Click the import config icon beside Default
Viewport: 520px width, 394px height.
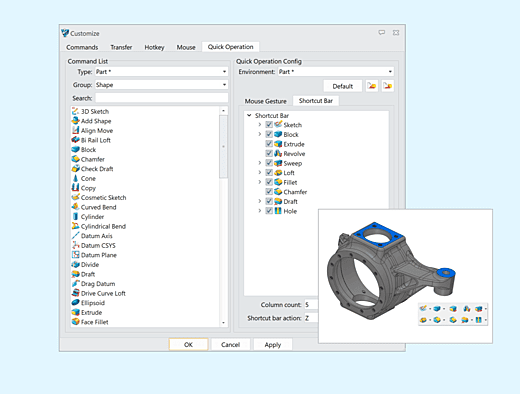(372, 86)
